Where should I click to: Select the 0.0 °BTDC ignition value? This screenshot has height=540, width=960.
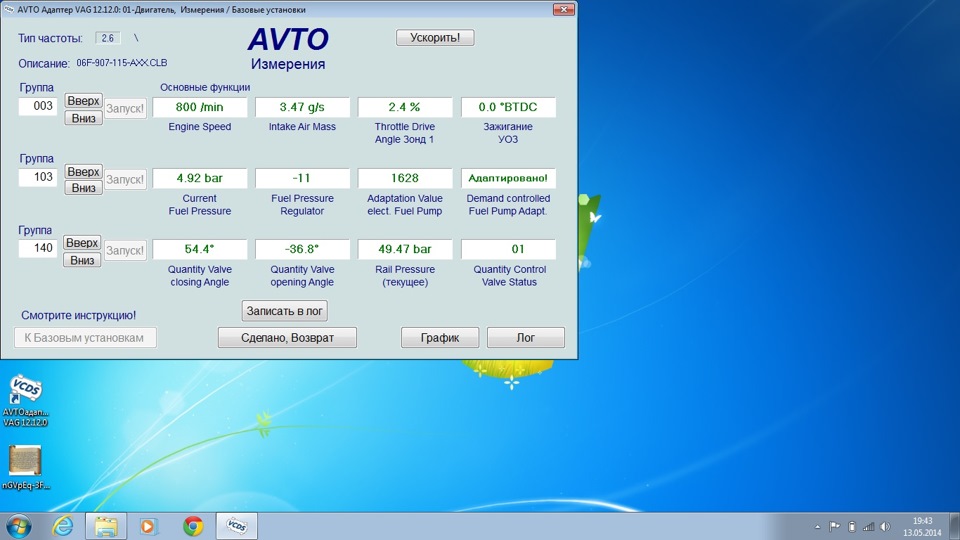click(508, 107)
